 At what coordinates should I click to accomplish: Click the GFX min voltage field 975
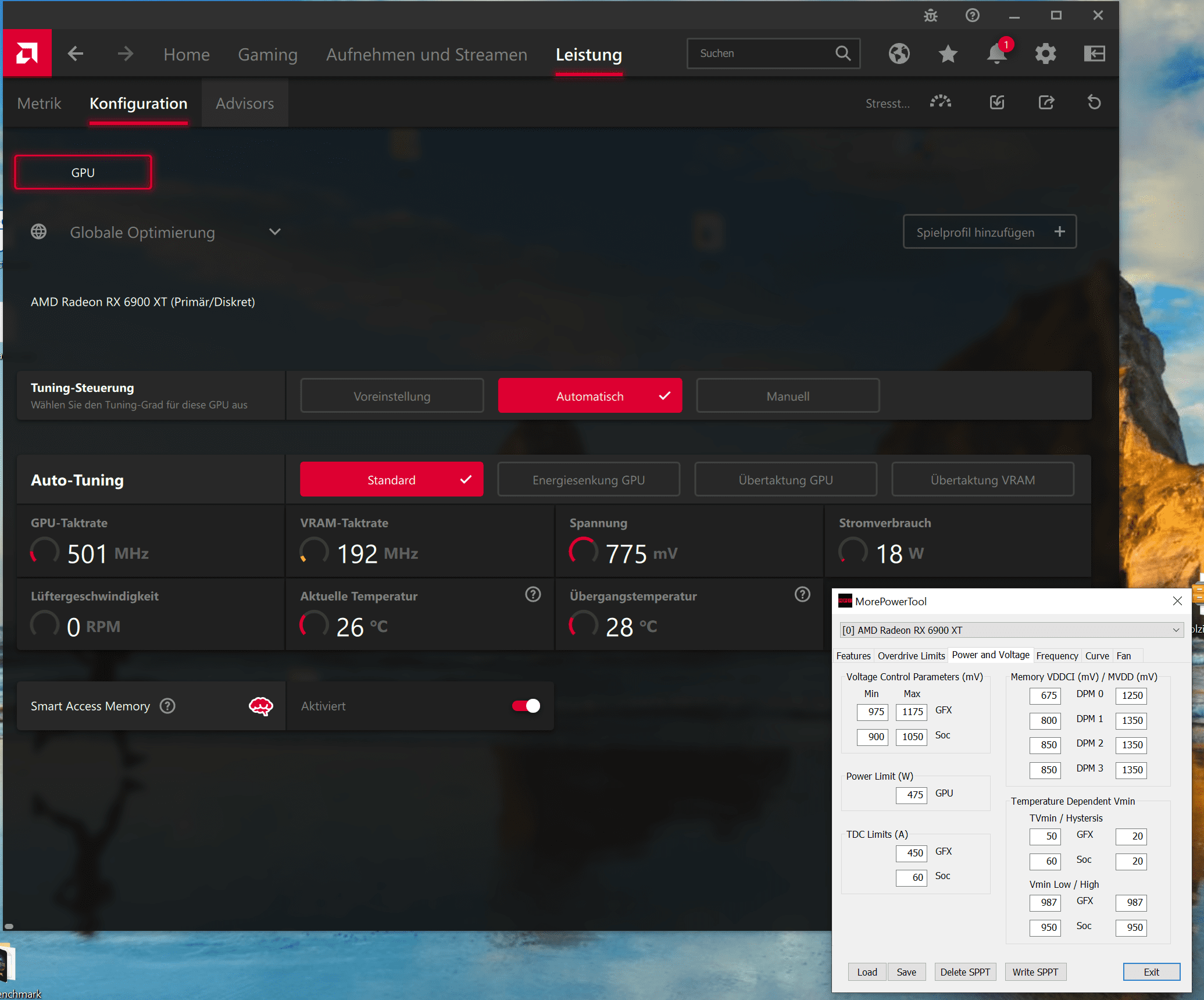coord(872,712)
